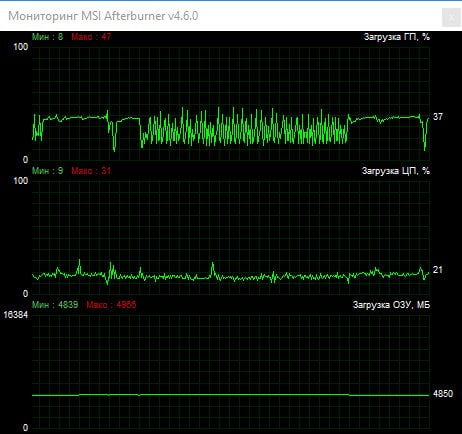Close the MSI Afterburner monitoring window
Image resolution: width=462 pixels, height=434 pixels.
[451, 17]
